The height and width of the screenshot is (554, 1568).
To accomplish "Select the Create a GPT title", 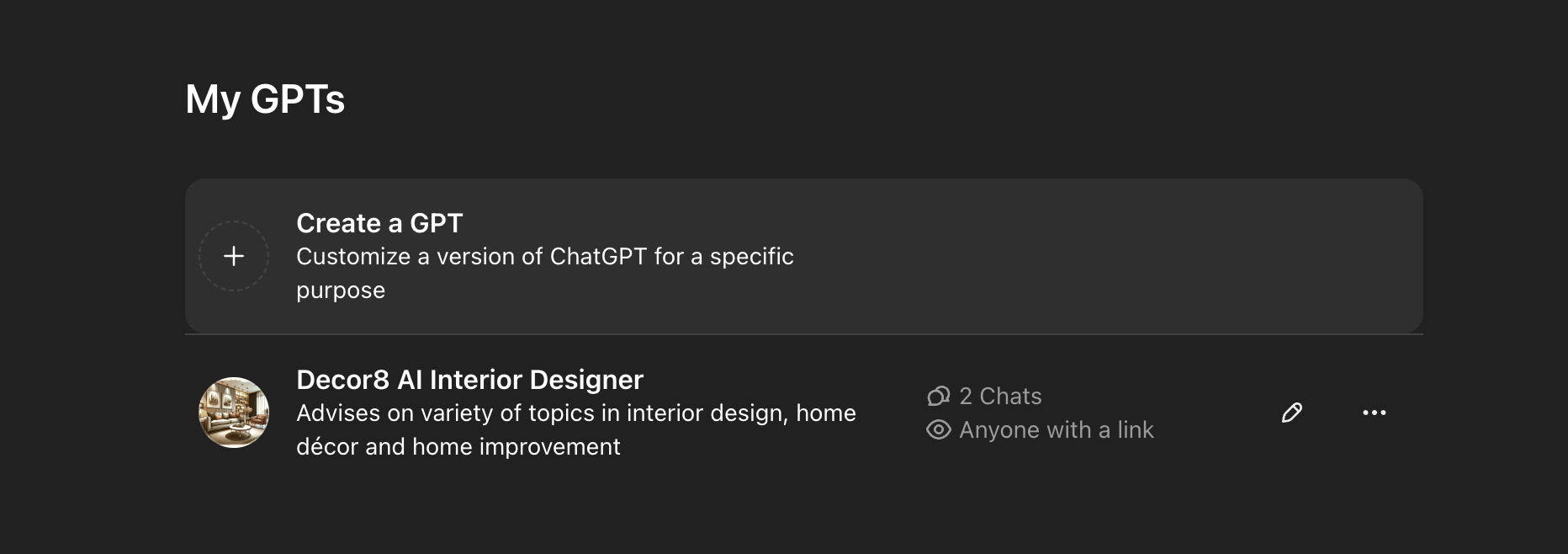I will [x=379, y=223].
